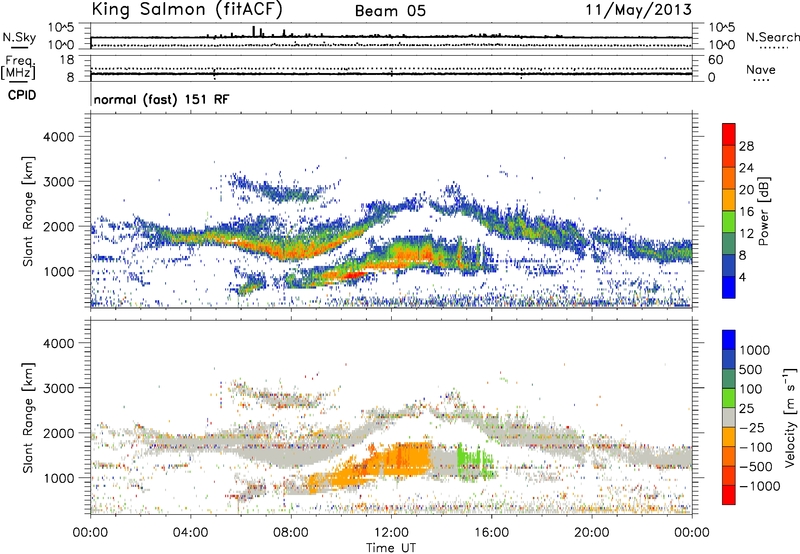The image size is (800, 554).
Task: Click the "12:00" time axis label
Action: [x=391, y=533]
